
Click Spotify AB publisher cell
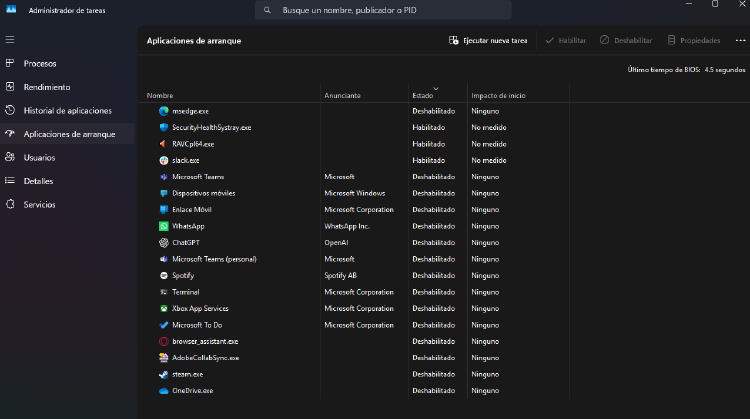(341, 276)
